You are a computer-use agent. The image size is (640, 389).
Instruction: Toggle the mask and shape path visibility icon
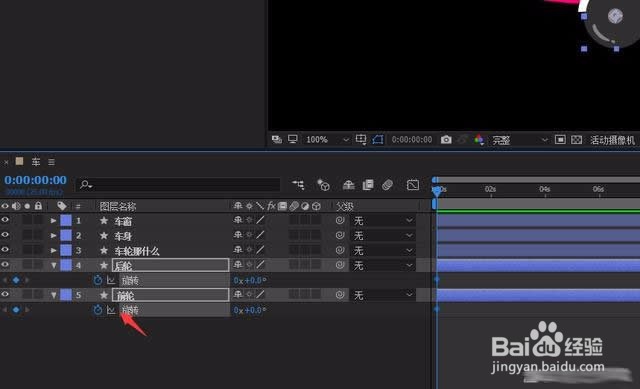(x=378, y=140)
